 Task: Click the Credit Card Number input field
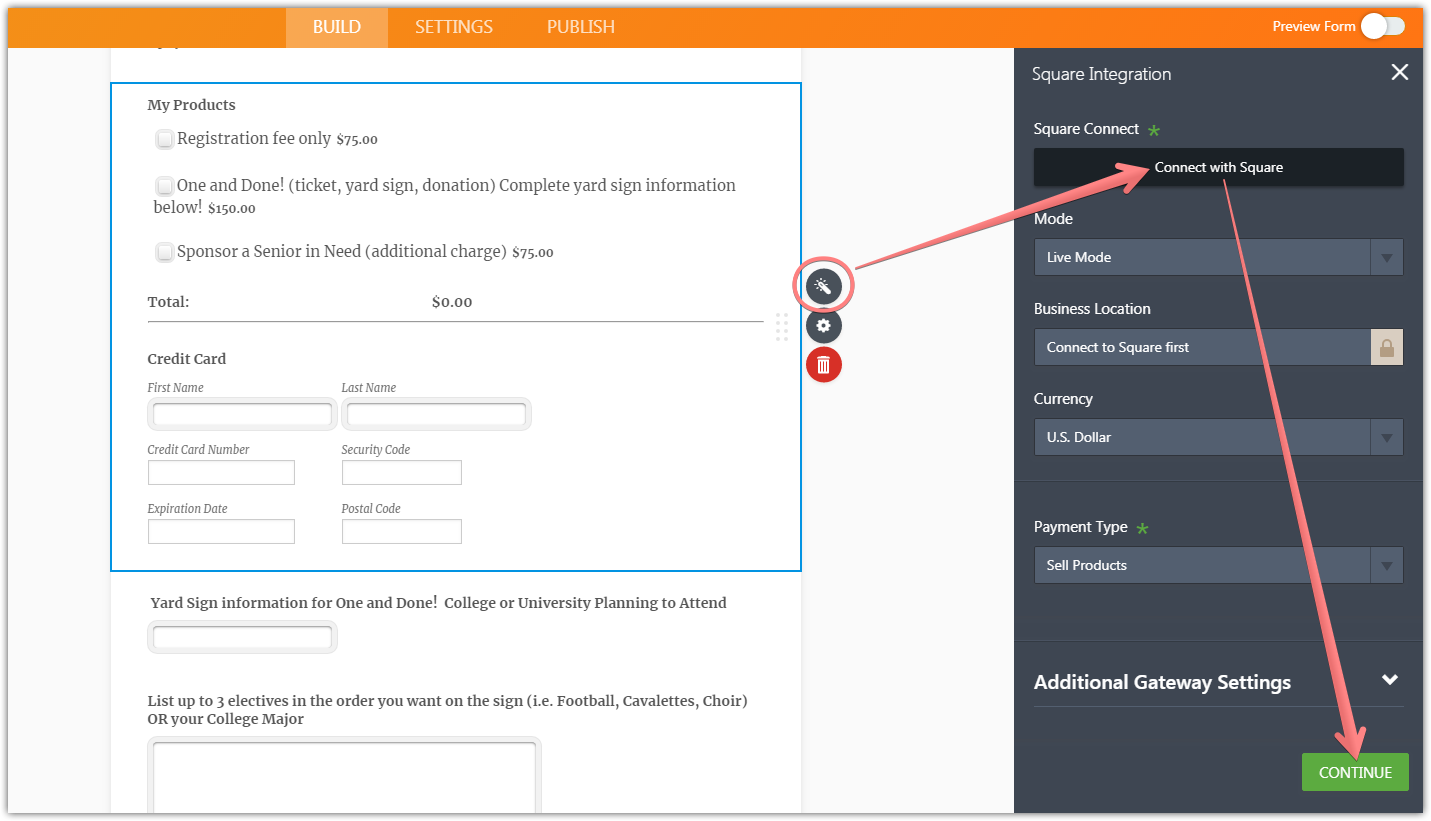click(x=221, y=472)
